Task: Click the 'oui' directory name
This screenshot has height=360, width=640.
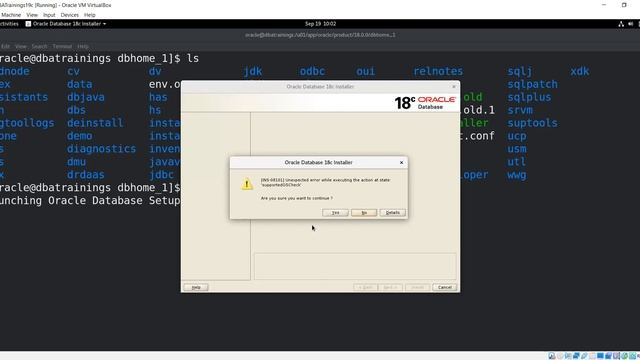Action: click(x=365, y=71)
